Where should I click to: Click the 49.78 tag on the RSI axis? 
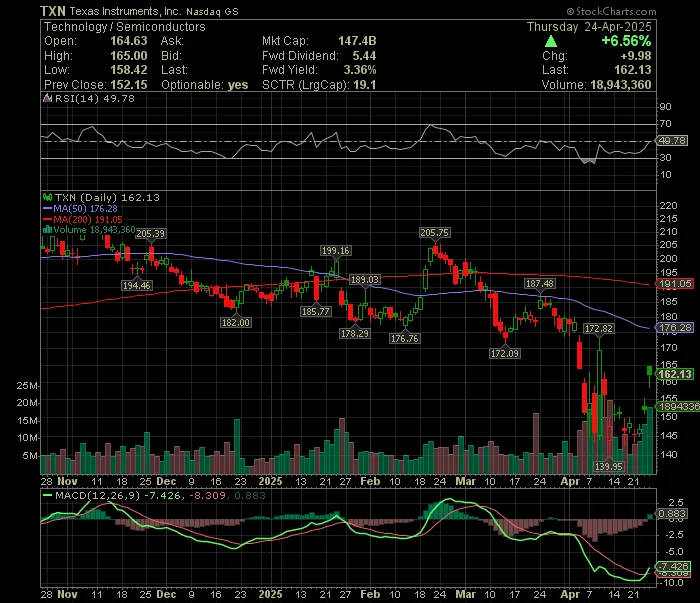(x=673, y=141)
